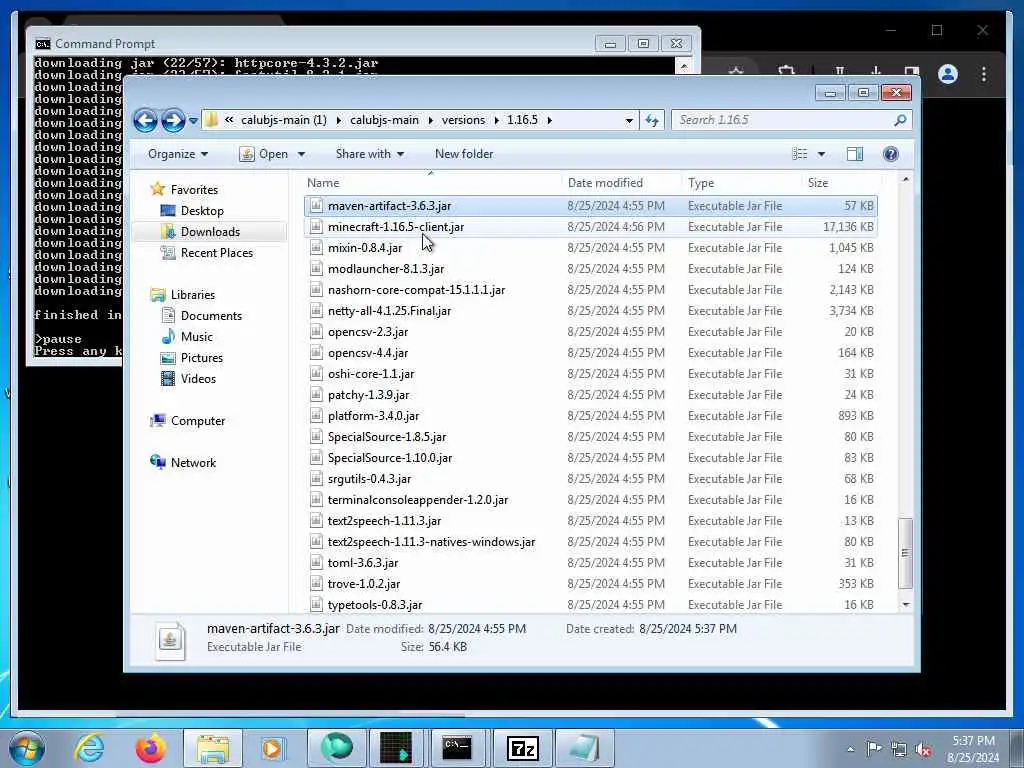Click the versions breadcrumb segment

click(463, 120)
